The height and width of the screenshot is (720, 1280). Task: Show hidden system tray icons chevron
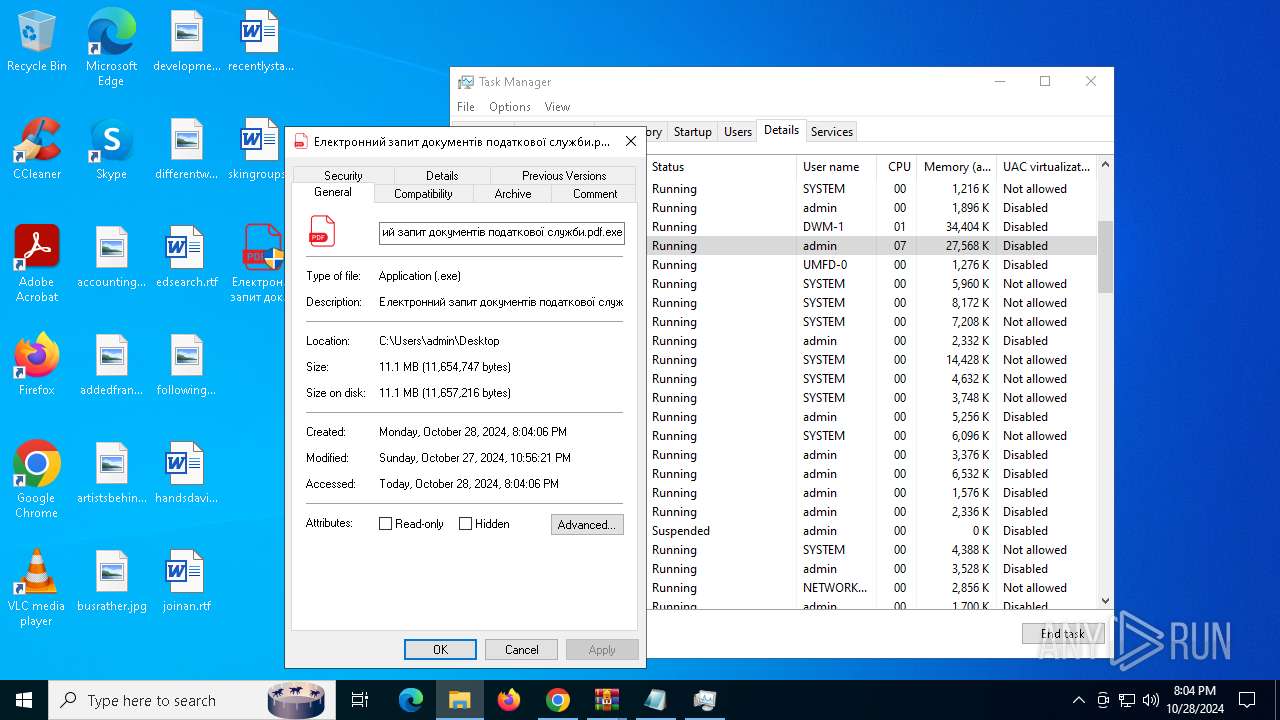coord(1078,700)
